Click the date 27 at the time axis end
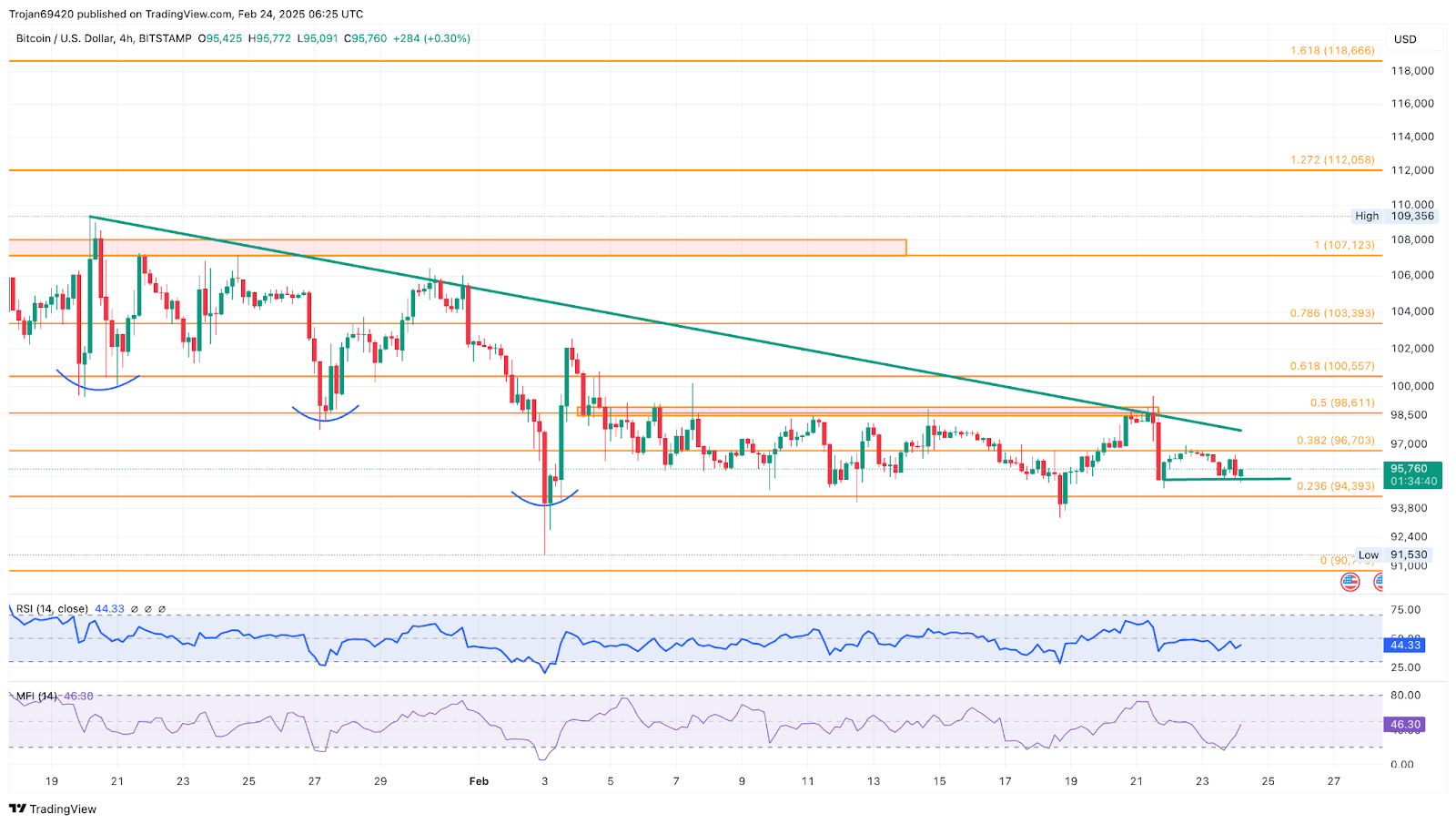Viewport: 1456px width, 824px height. (1334, 781)
